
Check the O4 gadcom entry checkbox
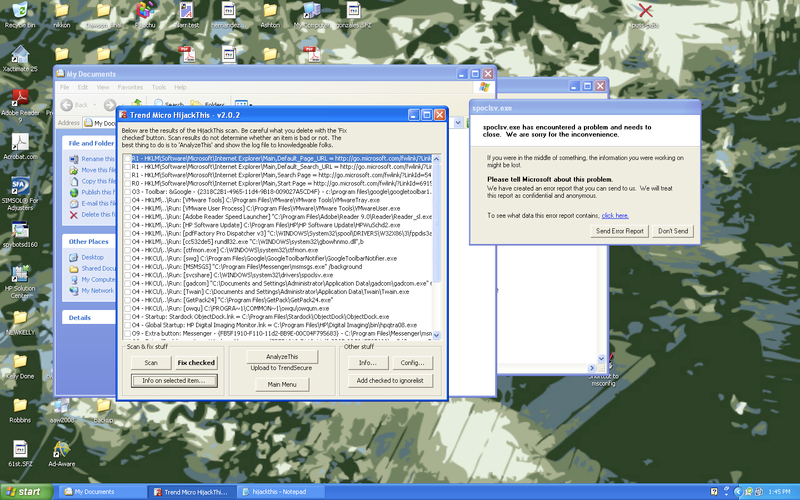click(127, 283)
